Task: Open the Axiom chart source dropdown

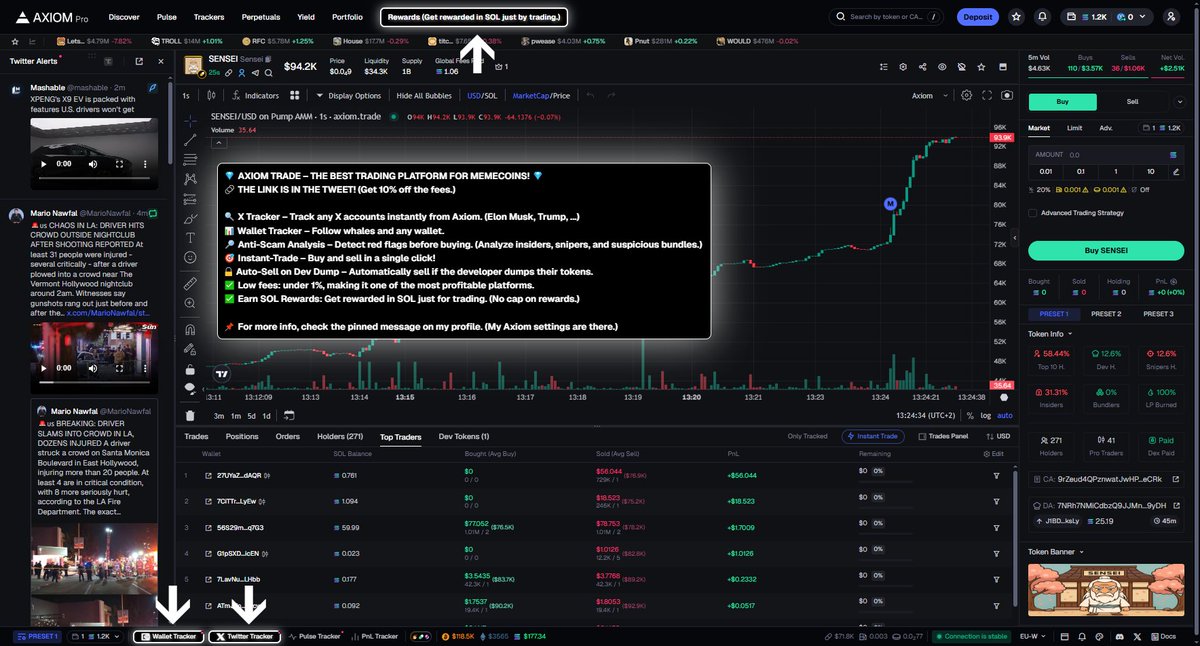Action: (x=928, y=96)
